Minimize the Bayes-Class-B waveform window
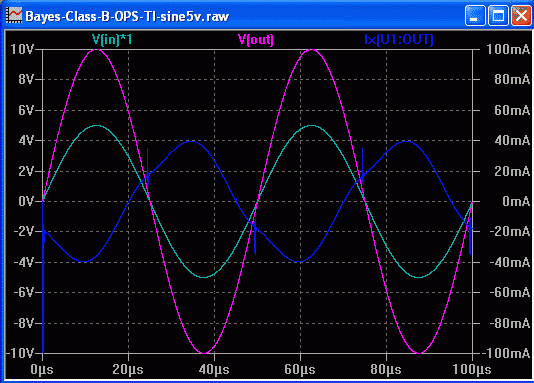 pos(475,16)
